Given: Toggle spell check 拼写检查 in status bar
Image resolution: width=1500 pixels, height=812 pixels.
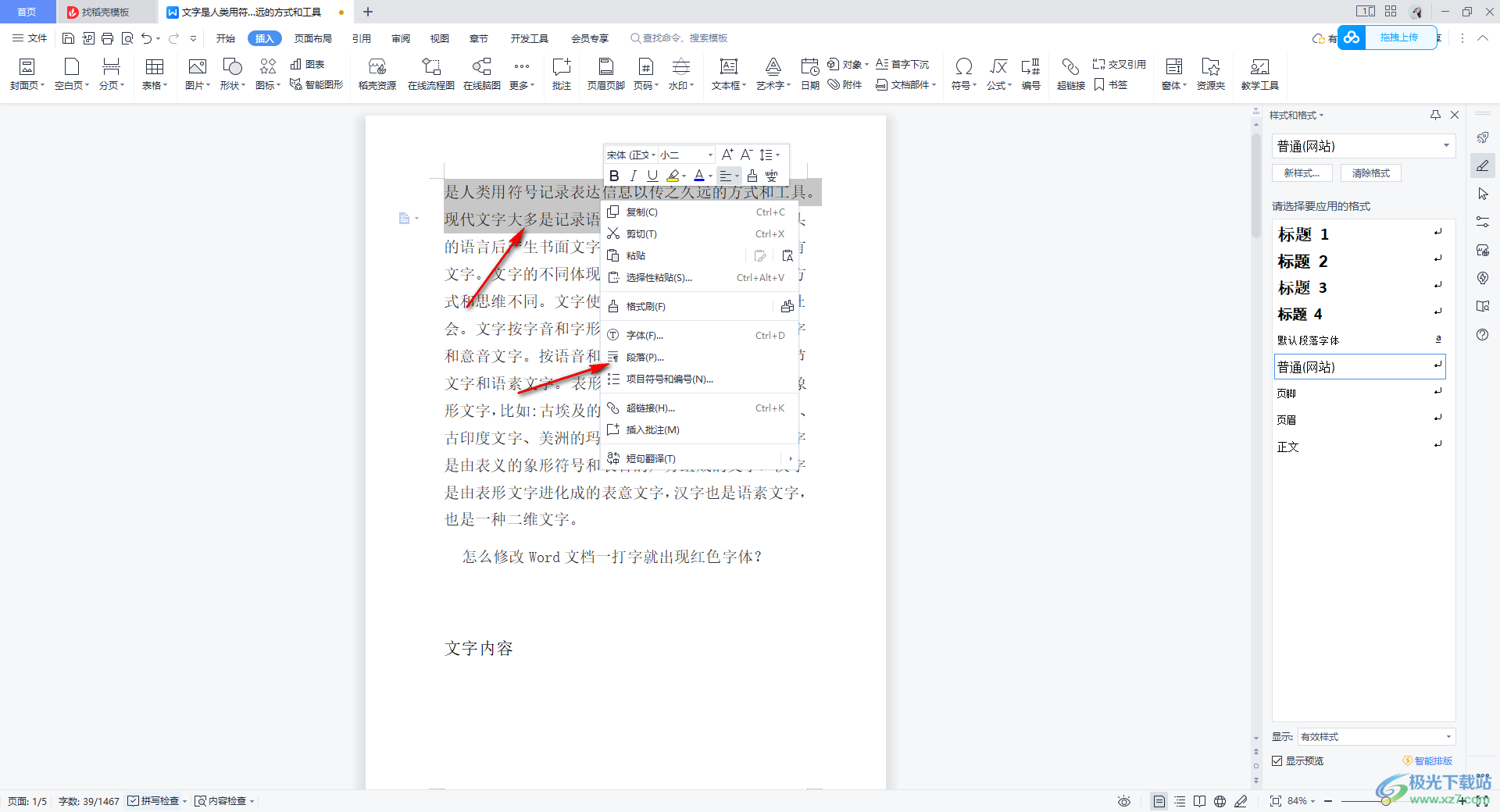Looking at the screenshot, I should click(x=154, y=801).
